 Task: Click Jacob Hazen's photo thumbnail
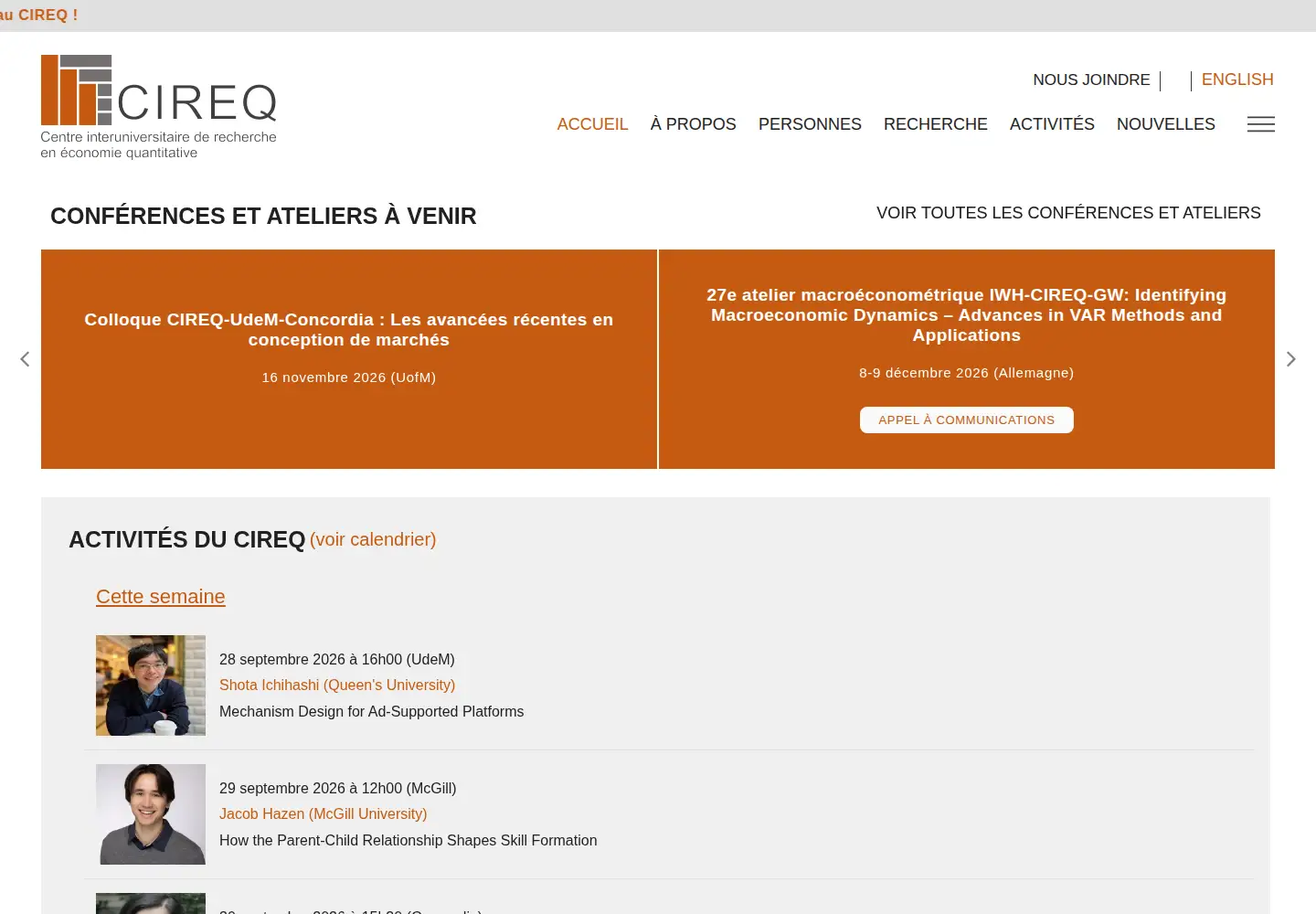(x=151, y=814)
